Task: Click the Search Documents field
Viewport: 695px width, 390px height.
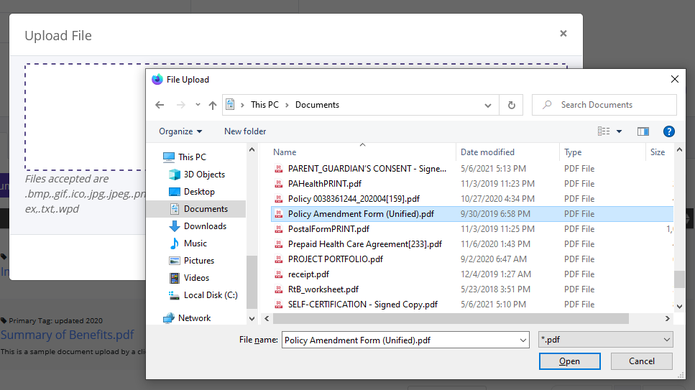Action: 604,105
